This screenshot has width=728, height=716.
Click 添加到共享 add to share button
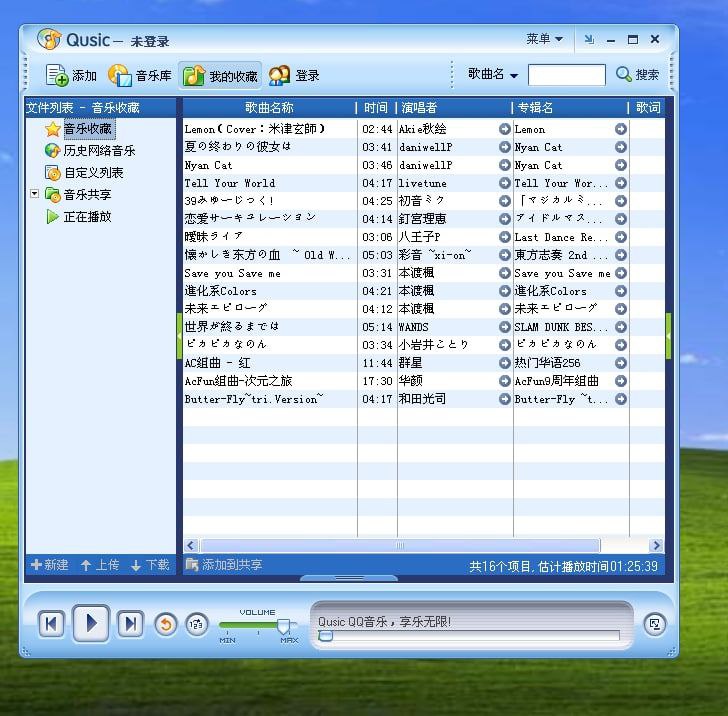224,565
